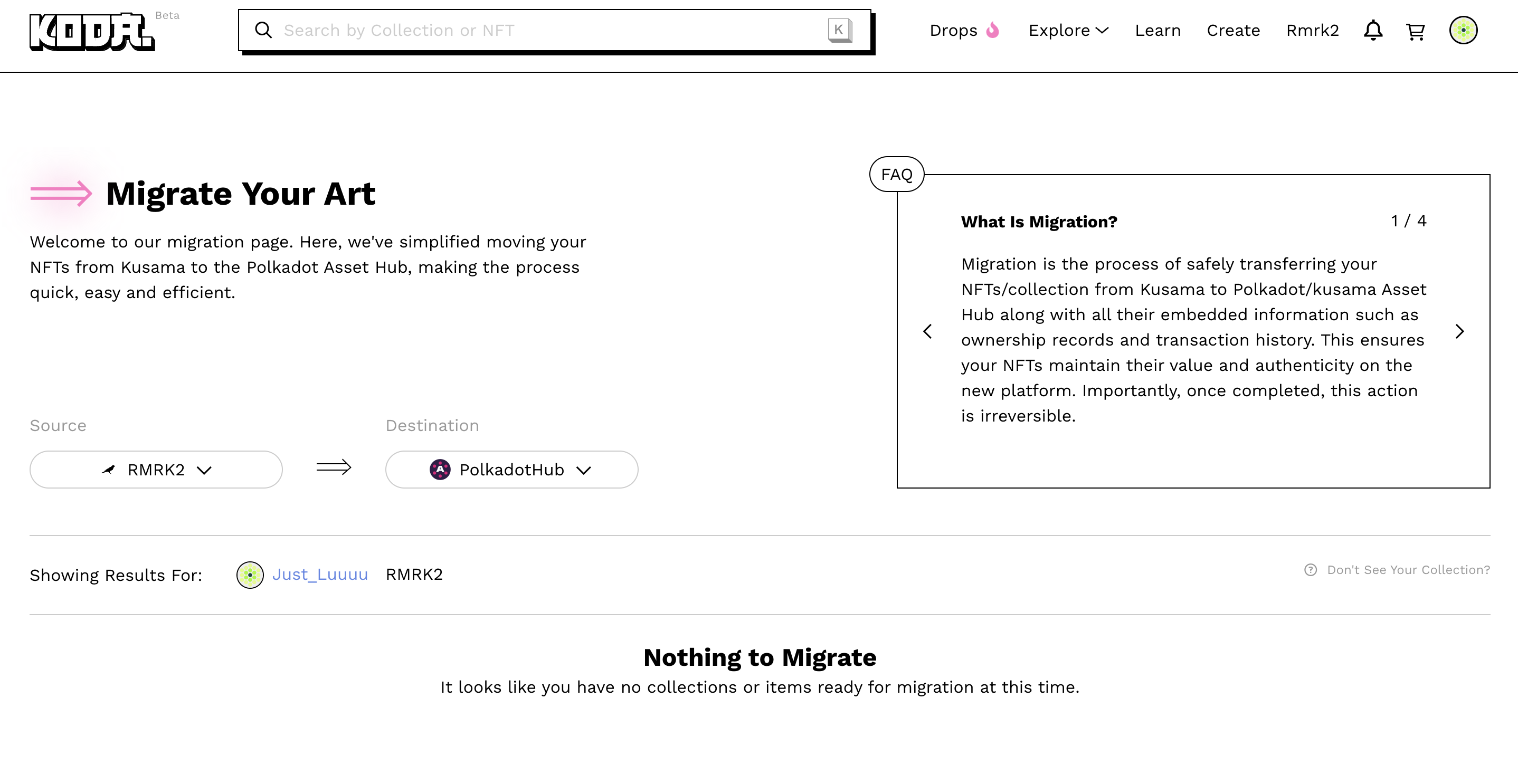Click the Just_Luuuu avatar icon

250,575
